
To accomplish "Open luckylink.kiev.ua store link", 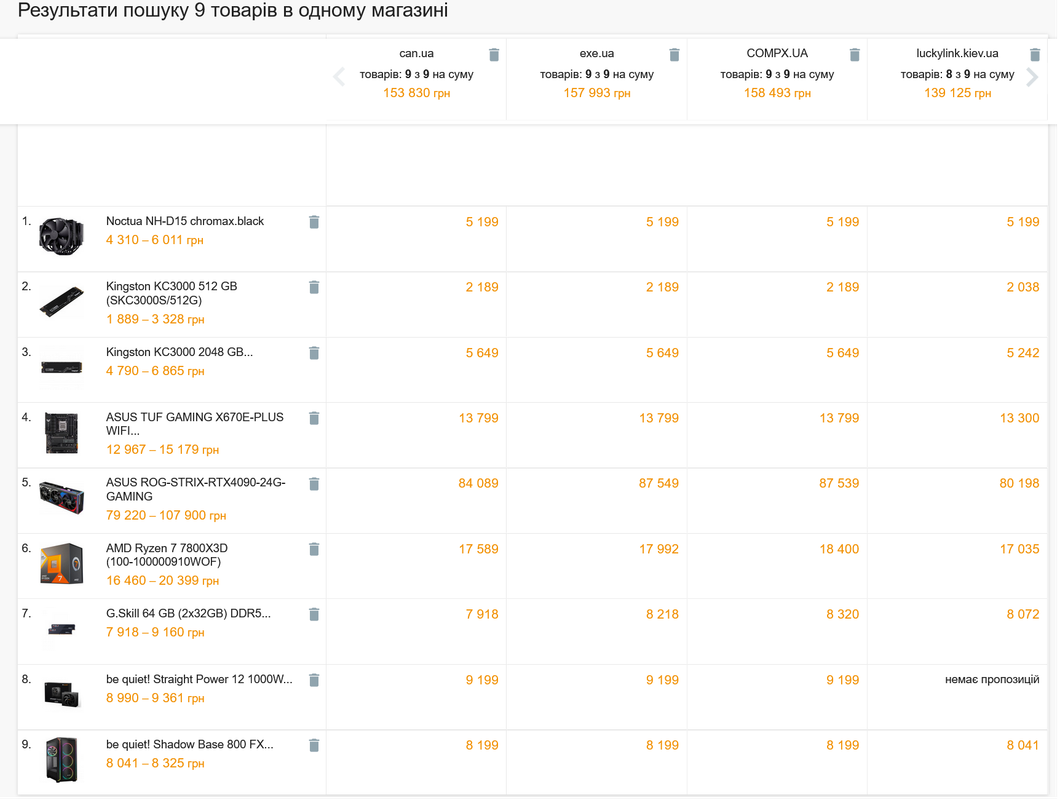I will [x=957, y=53].
